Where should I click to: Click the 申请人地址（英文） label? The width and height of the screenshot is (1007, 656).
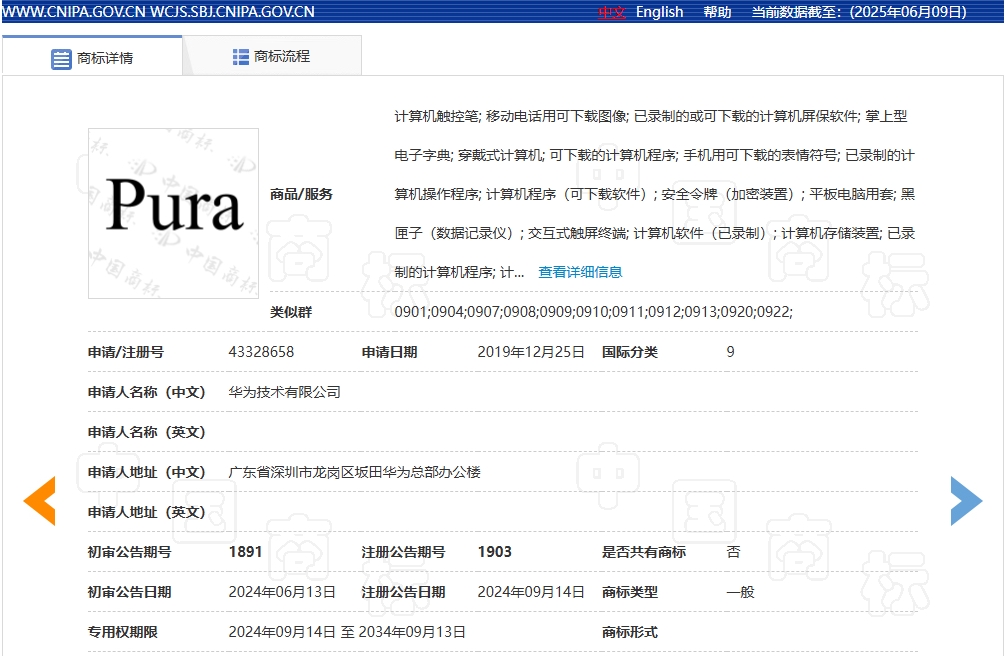(x=146, y=512)
